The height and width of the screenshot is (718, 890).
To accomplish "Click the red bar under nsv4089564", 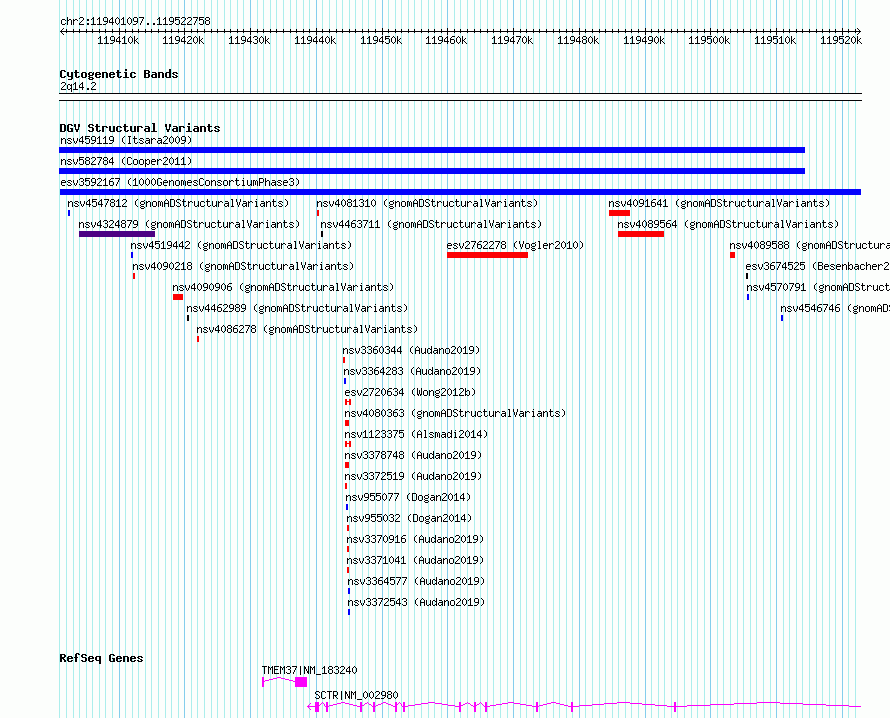I will tap(641, 234).
